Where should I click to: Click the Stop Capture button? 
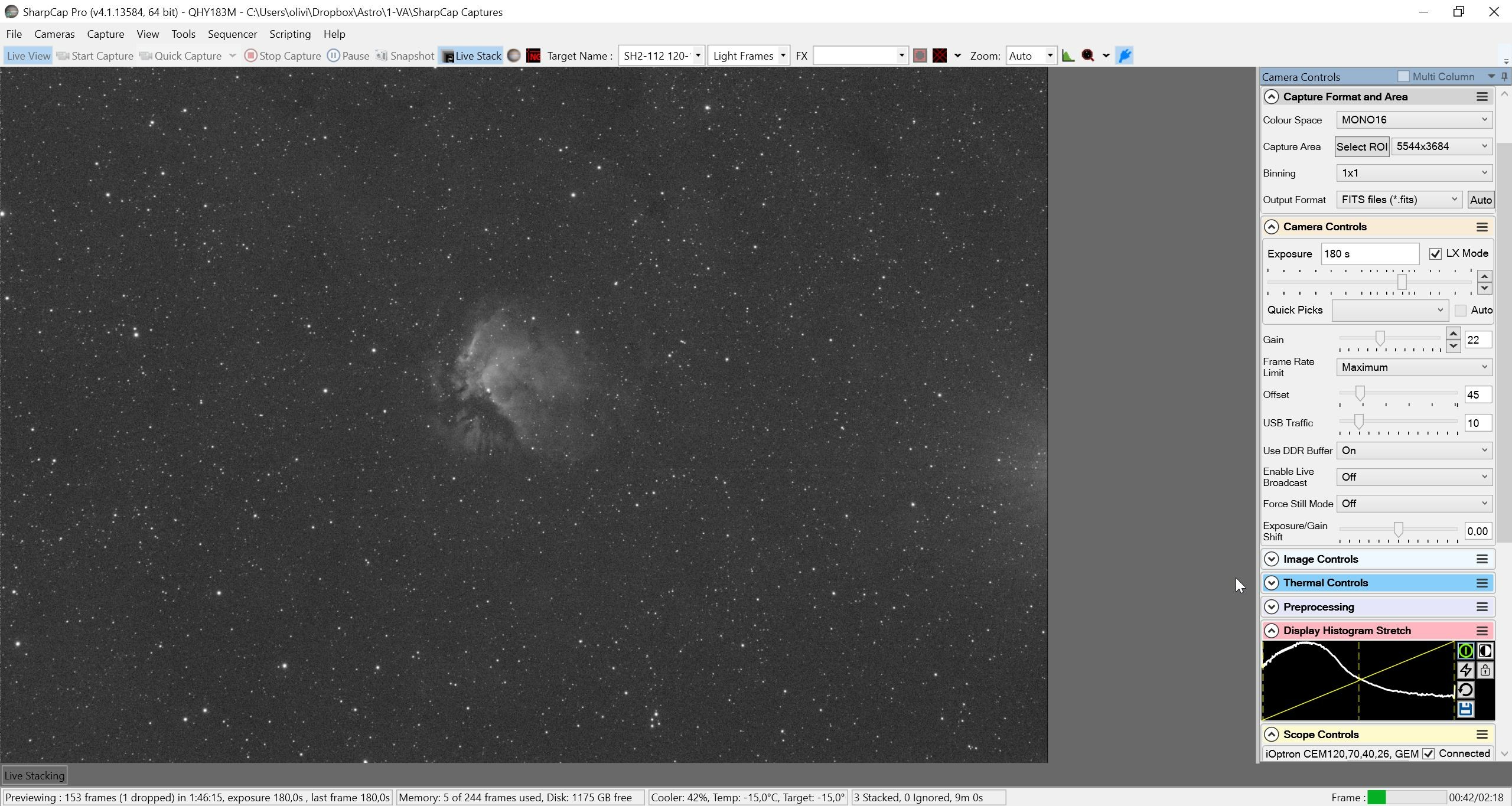tap(283, 56)
